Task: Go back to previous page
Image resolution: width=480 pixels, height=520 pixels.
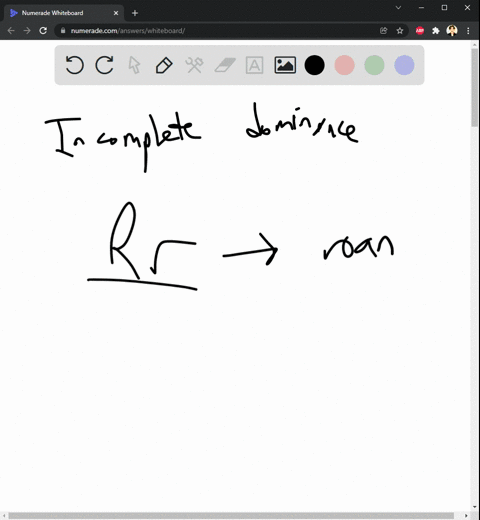Action: [x=11, y=31]
